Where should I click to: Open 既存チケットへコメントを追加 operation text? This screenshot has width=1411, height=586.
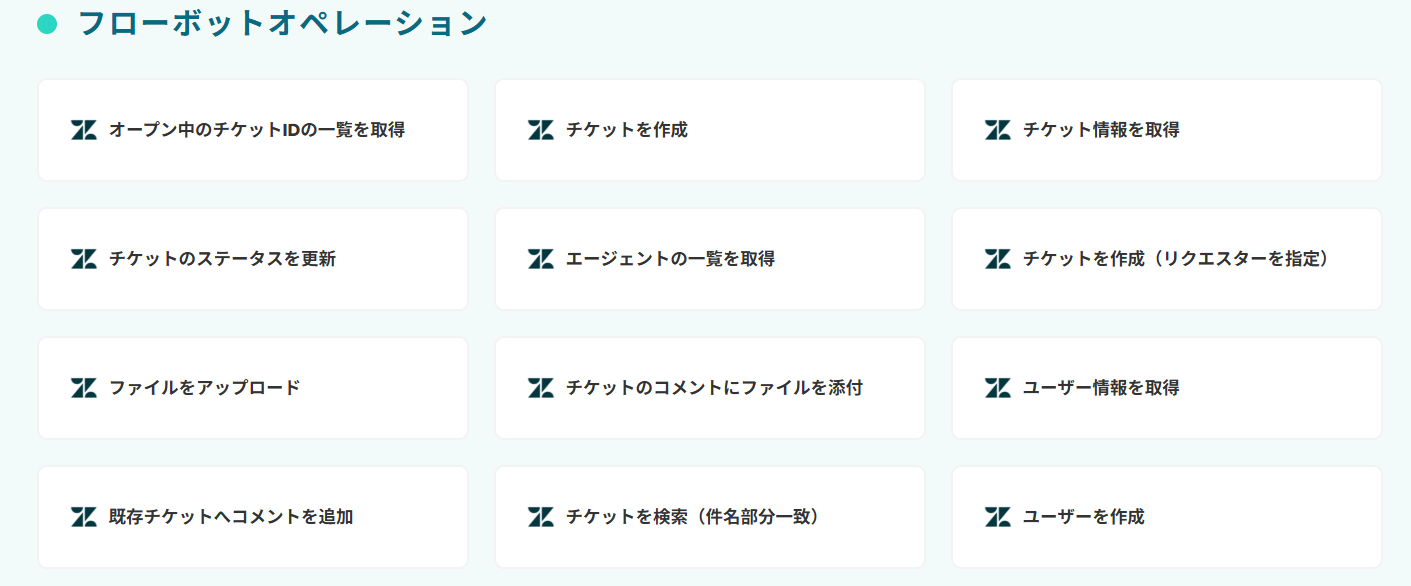(x=231, y=517)
